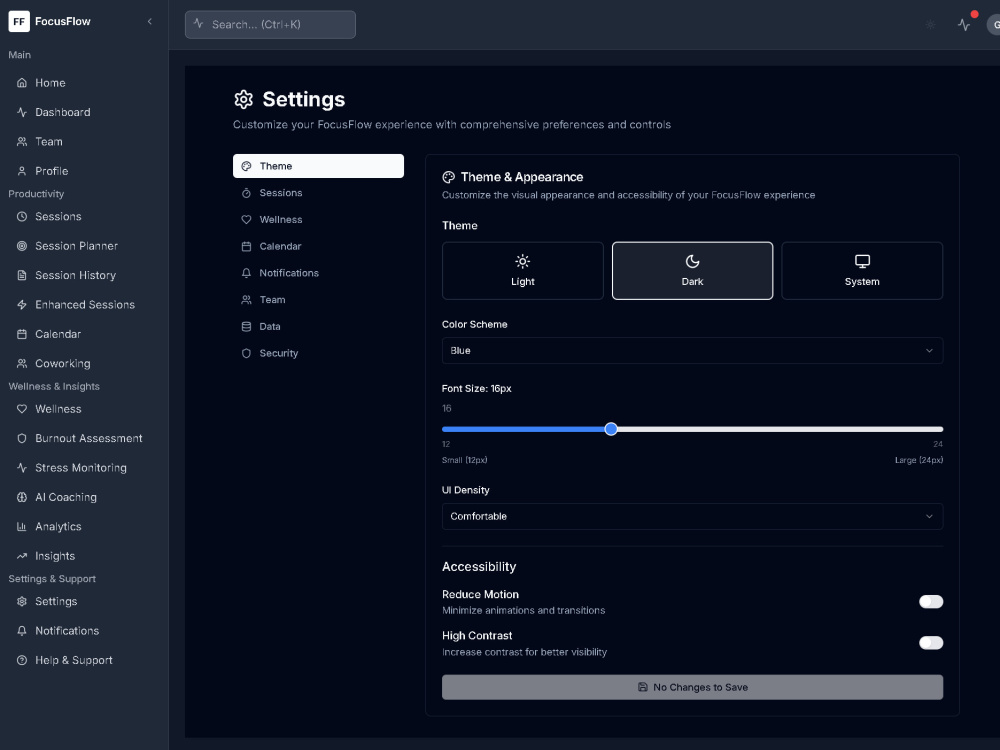Image resolution: width=1000 pixels, height=750 pixels.
Task: Click the sidebar Wellness heart icon
Action: (x=22, y=409)
